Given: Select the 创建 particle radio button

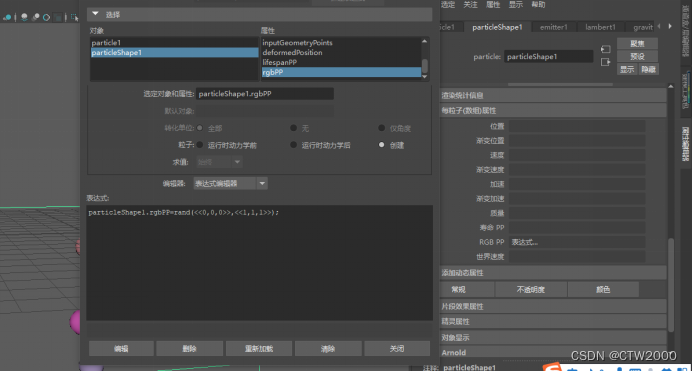Looking at the screenshot, I should coord(381,145).
